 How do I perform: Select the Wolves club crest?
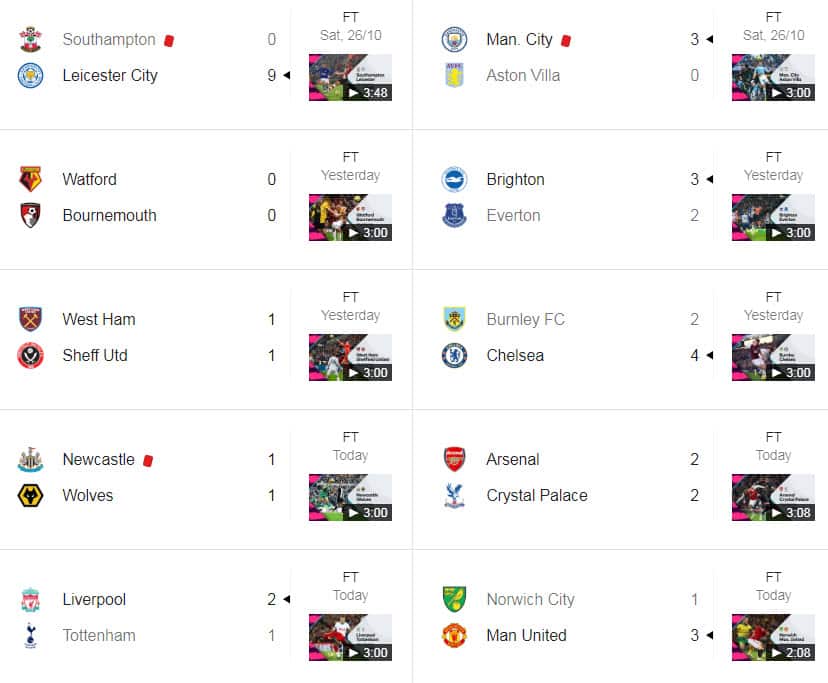pyautogui.click(x=31, y=495)
